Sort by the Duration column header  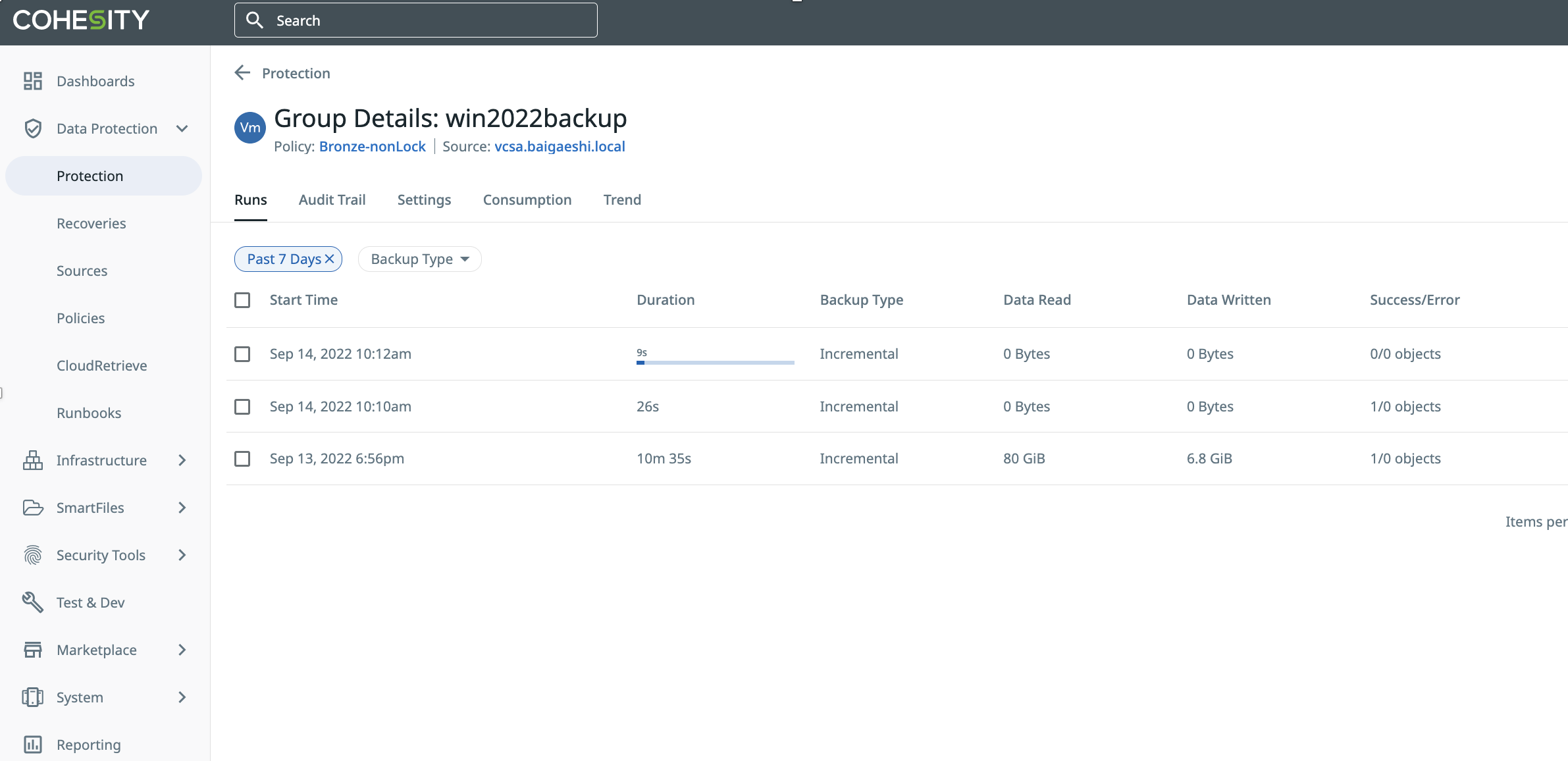(x=666, y=300)
